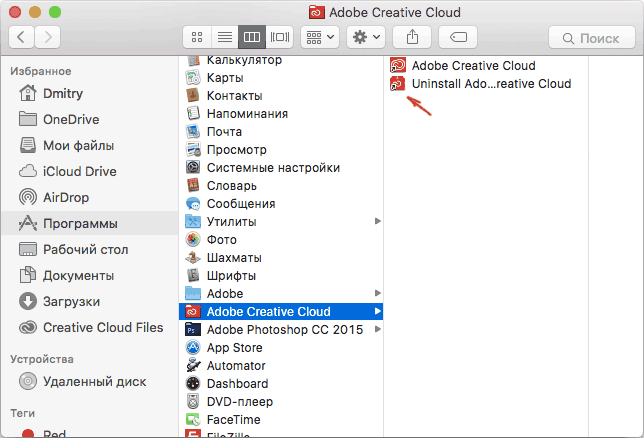Click the Edit Tags toolbar button
This screenshot has width=644, height=438.
458,37
